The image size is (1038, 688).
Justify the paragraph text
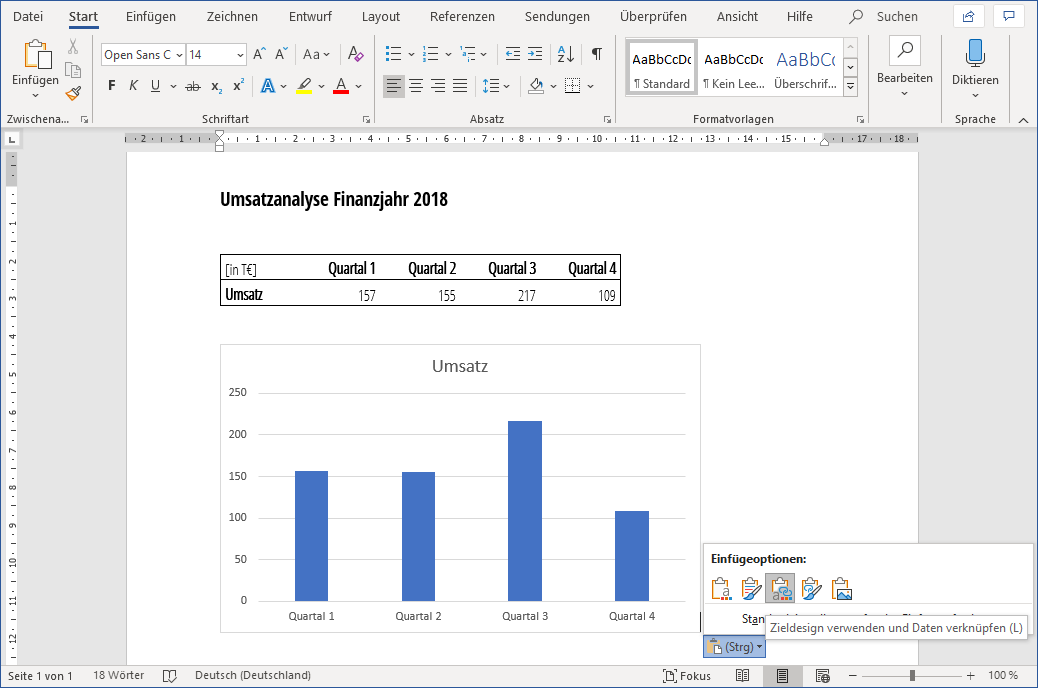(459, 86)
